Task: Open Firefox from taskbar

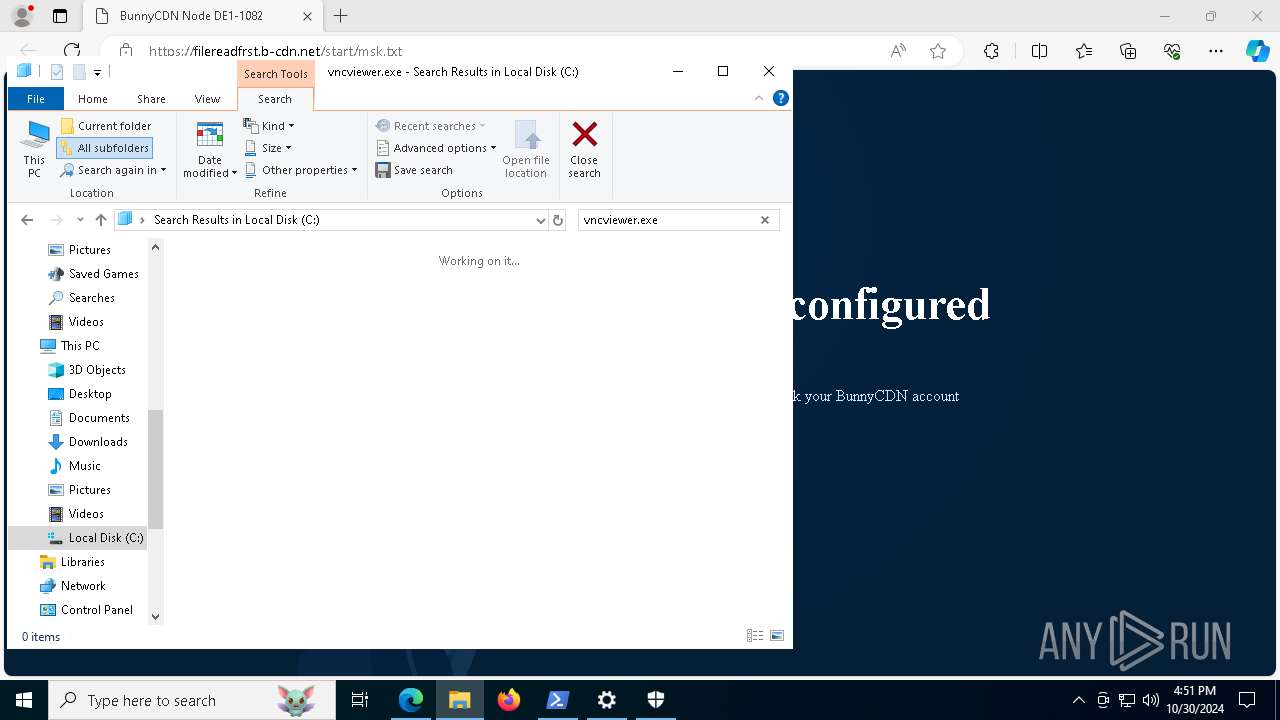Action: pos(509,700)
